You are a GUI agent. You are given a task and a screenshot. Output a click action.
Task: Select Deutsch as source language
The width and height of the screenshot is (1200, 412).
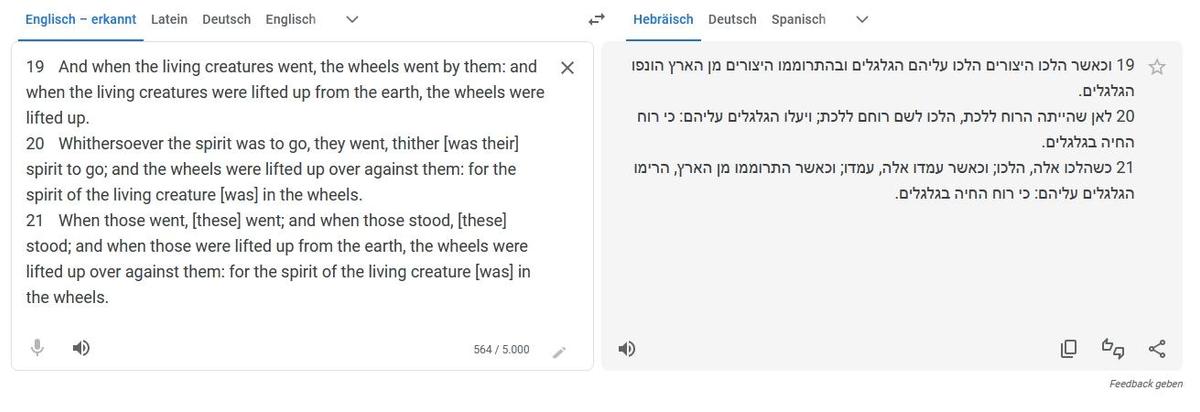coord(226,19)
